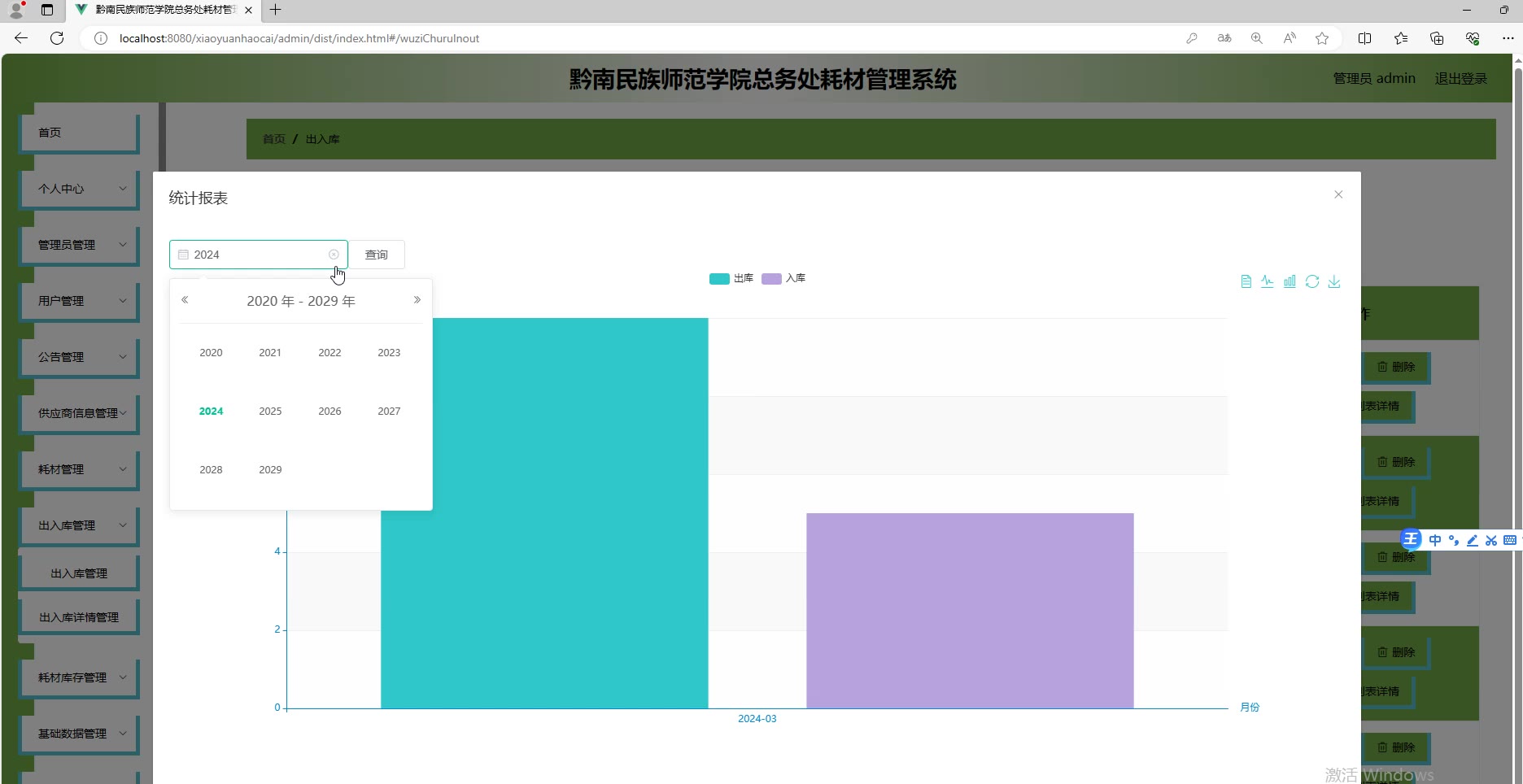The image size is (1523, 784).
Task: Select year 2025 in the picker
Action: coord(270,411)
